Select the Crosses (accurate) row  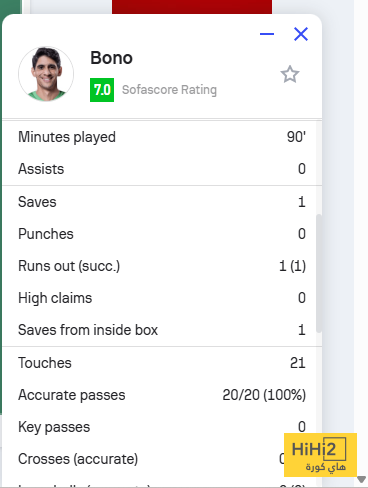pyautogui.click(x=162, y=459)
